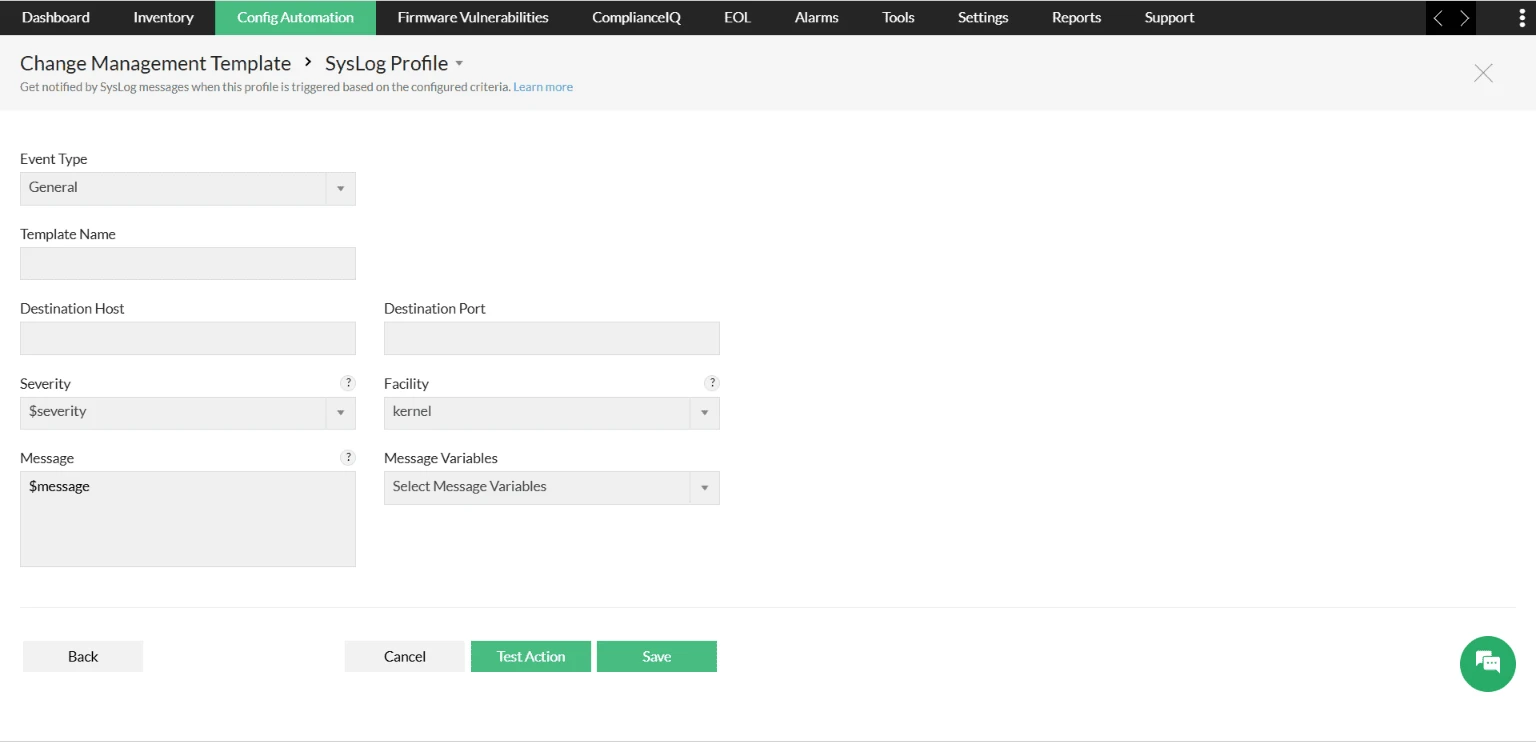Select the Config Automation tab
1536x742 pixels.
[295, 18]
